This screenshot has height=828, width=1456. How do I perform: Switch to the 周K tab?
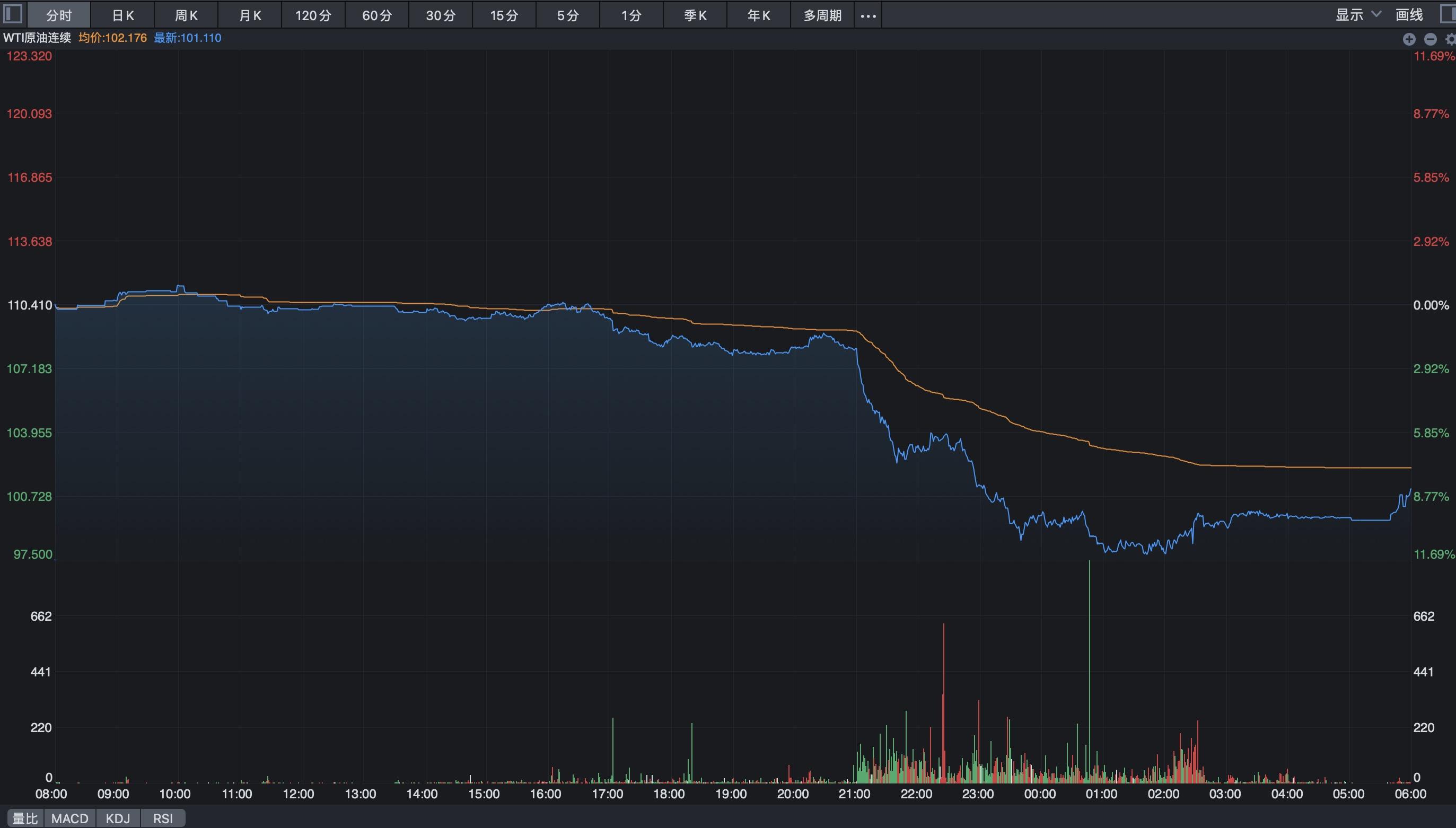[x=186, y=15]
